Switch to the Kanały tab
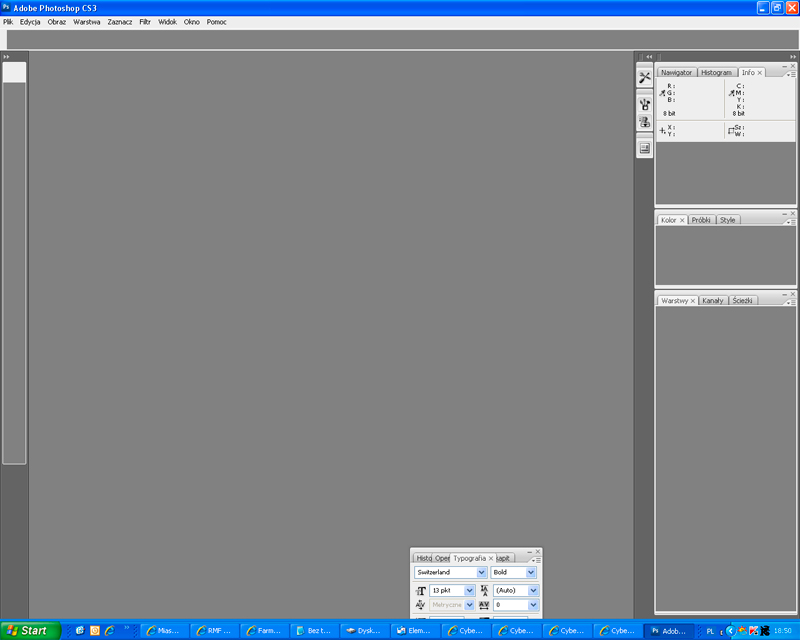Screen dimensions: 800x640 pos(713,300)
